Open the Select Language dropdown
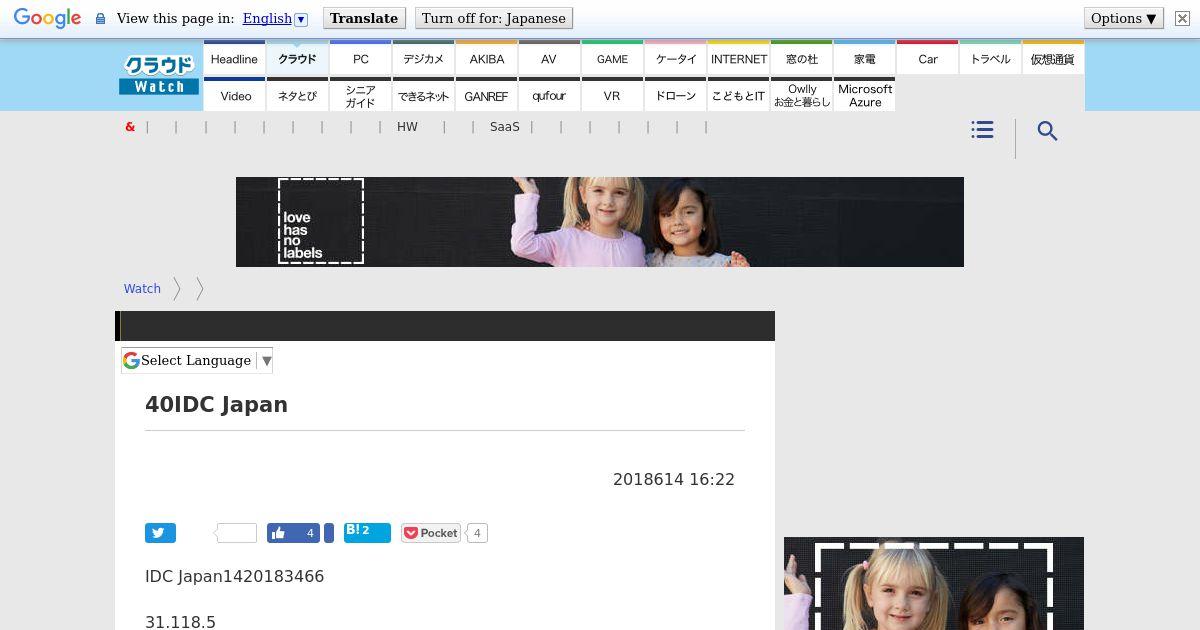 click(x=197, y=361)
